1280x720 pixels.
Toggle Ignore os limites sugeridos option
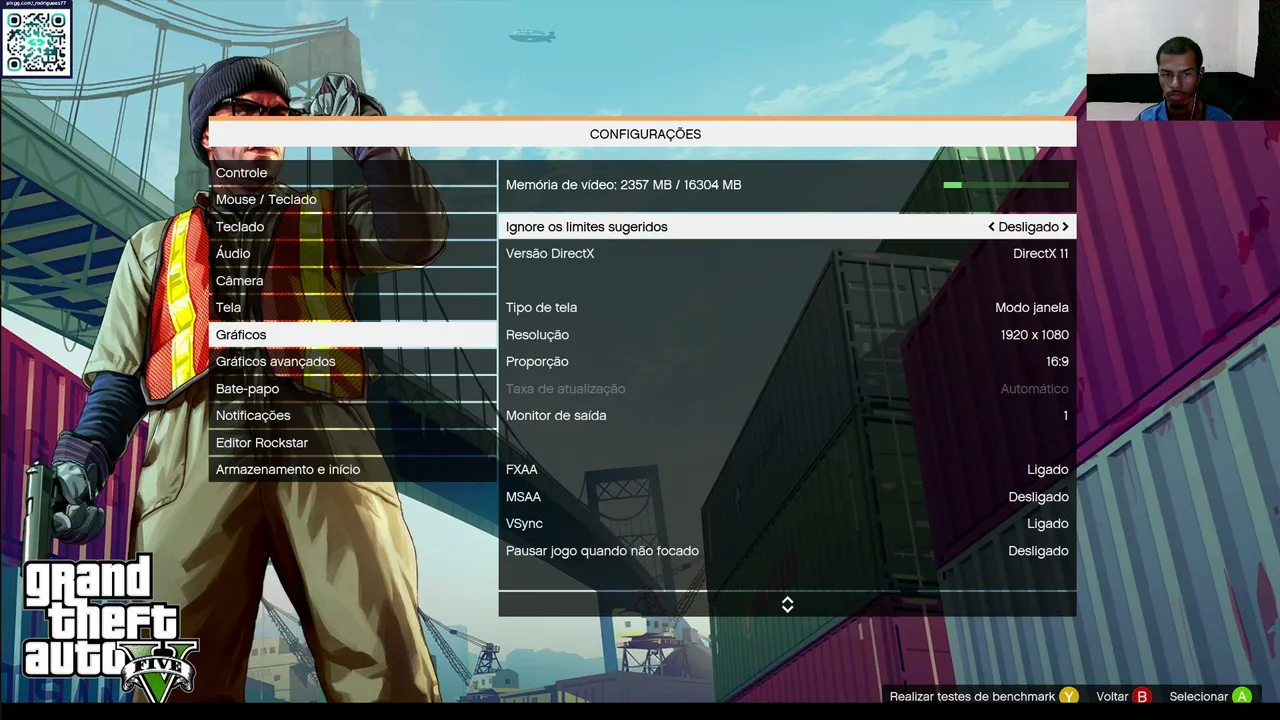click(787, 227)
